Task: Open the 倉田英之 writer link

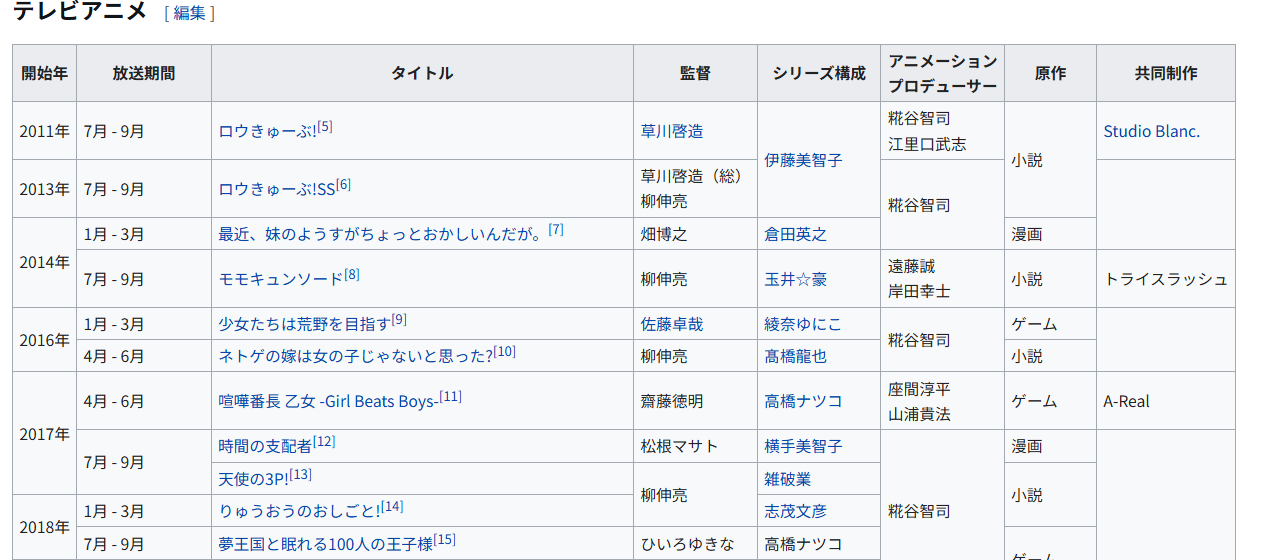Action: pyautogui.click(x=795, y=234)
